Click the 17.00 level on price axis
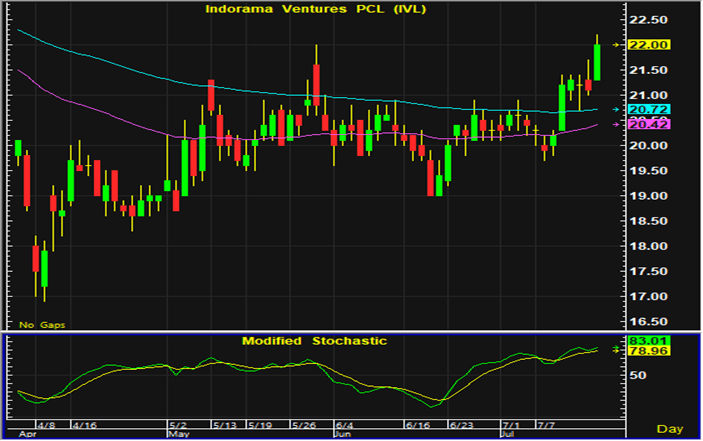The width and height of the screenshot is (703, 441). point(650,297)
